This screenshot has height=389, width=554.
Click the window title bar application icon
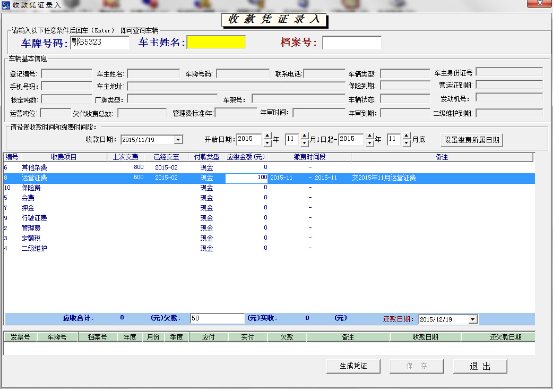6,5
